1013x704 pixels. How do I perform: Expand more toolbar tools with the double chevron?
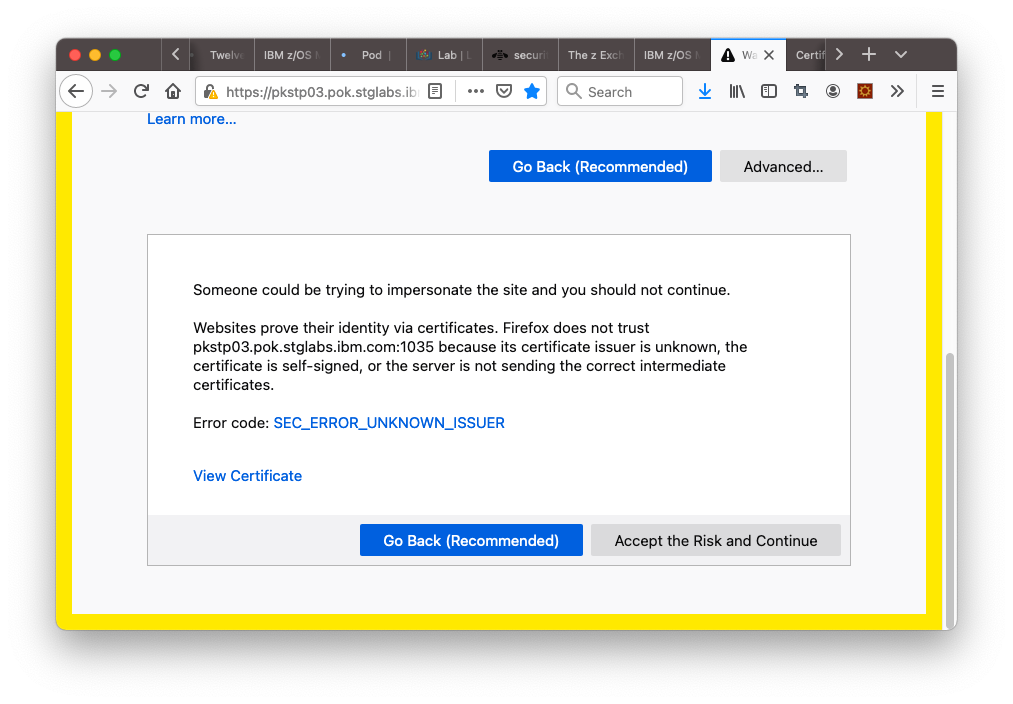click(x=897, y=91)
